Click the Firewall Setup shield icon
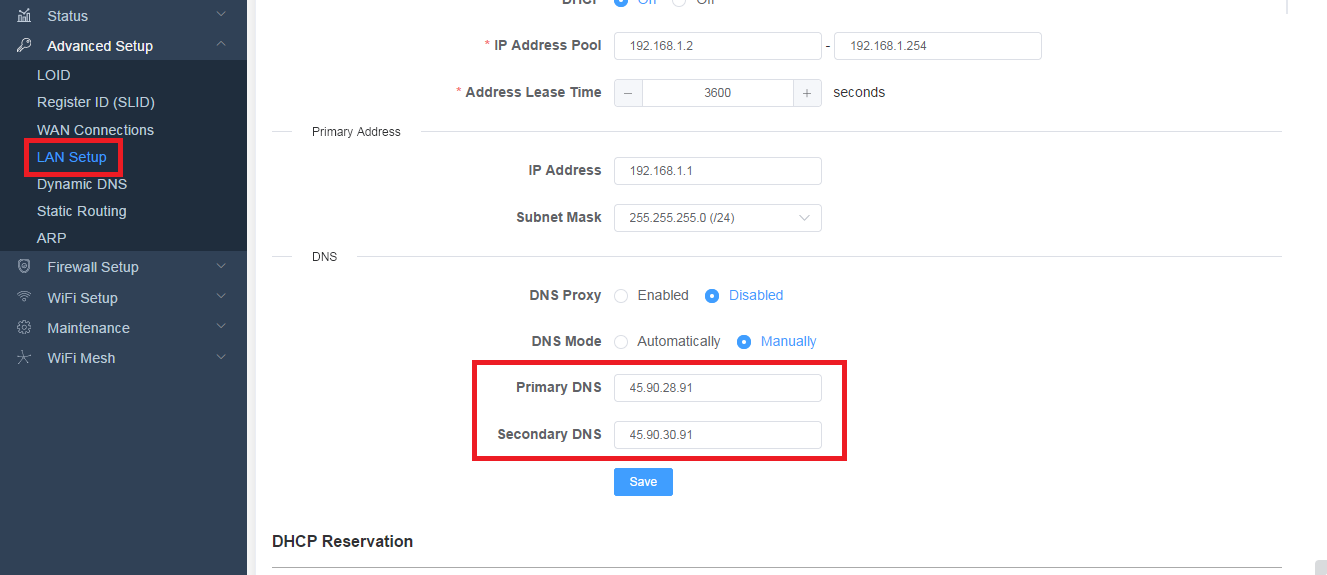Viewport: 1327px width, 575px height. coord(25,266)
